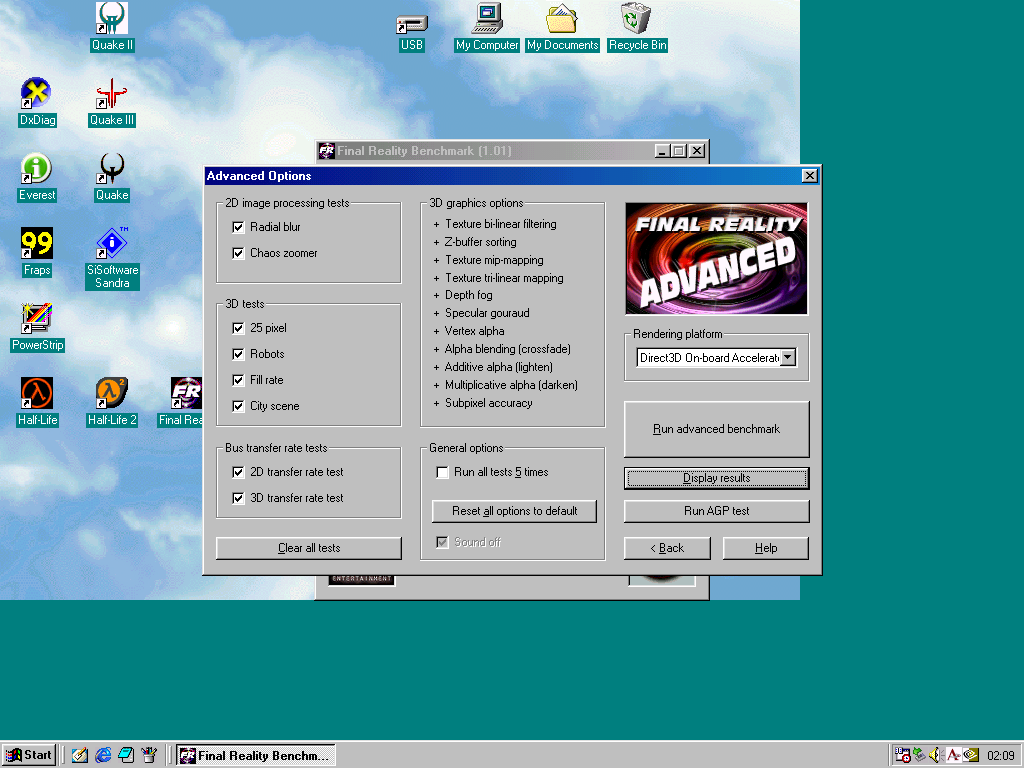Enable Run all tests 5 times
This screenshot has width=1024, height=768.
tap(442, 472)
